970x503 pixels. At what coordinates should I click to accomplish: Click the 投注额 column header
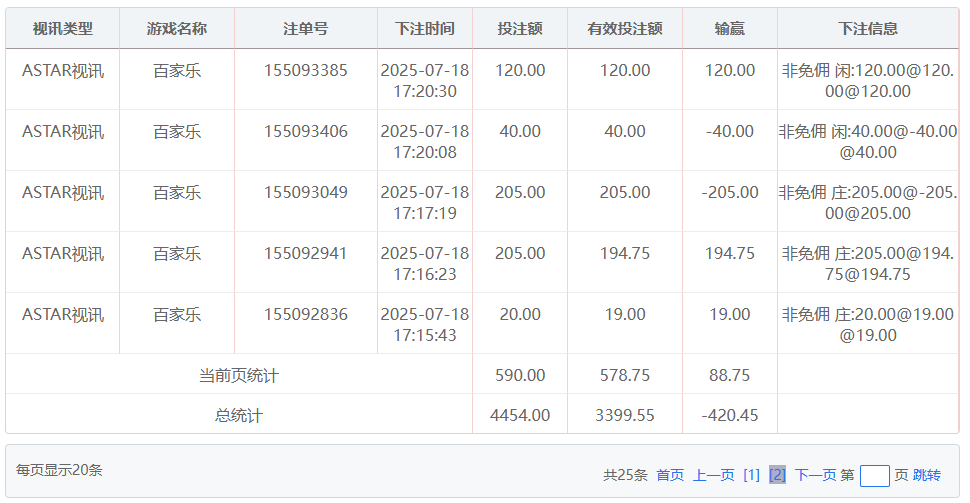(519, 29)
